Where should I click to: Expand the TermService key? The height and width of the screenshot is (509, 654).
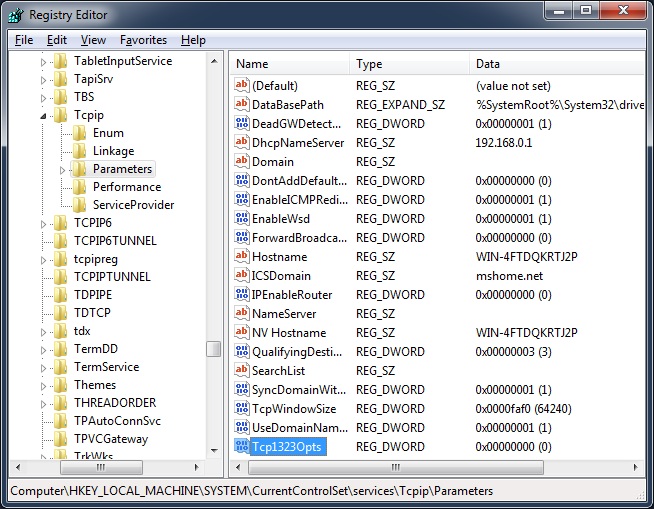43,368
